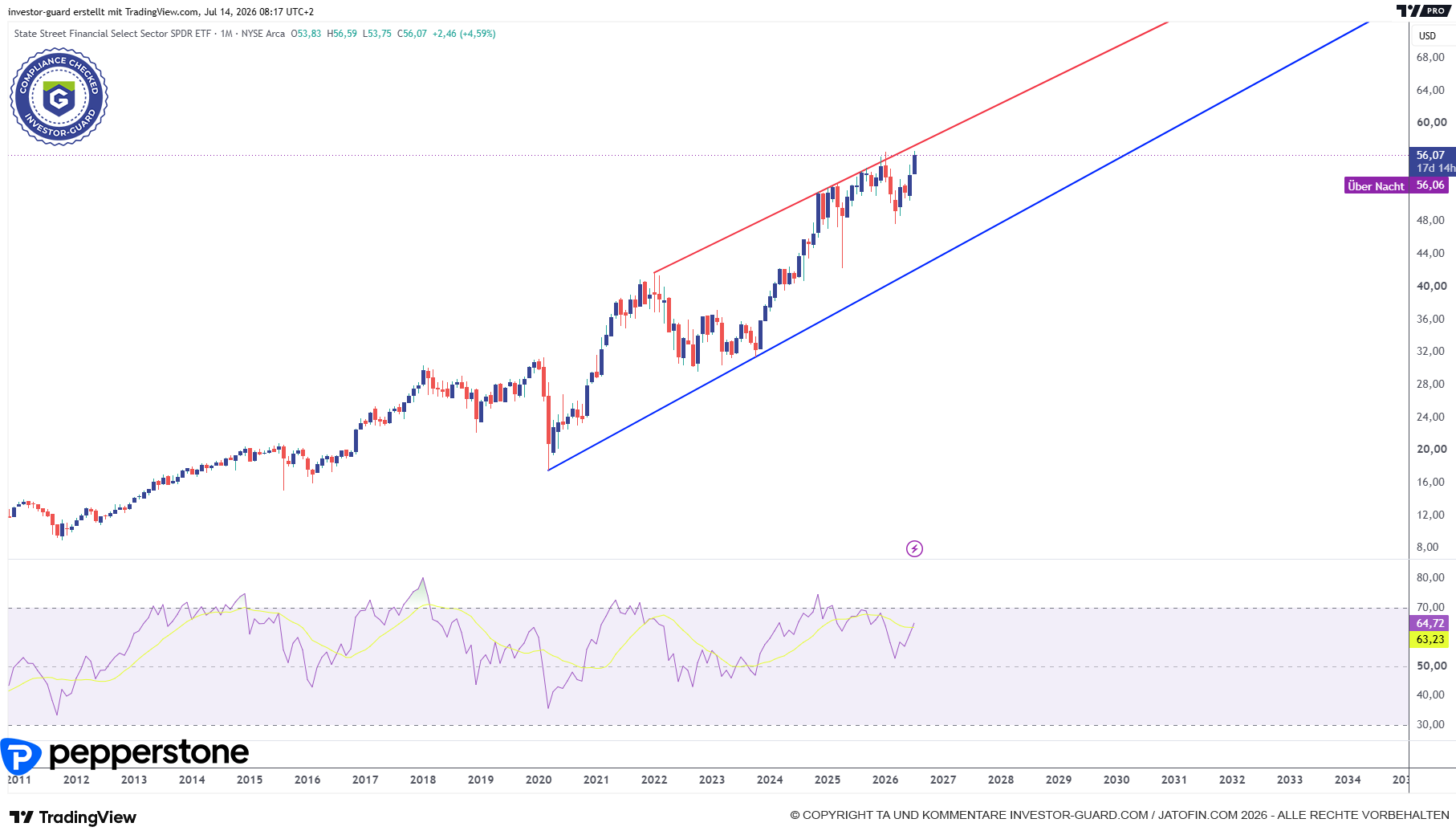Click the TradingView logo at bottom left
The image size is (1456, 831).
(x=73, y=817)
